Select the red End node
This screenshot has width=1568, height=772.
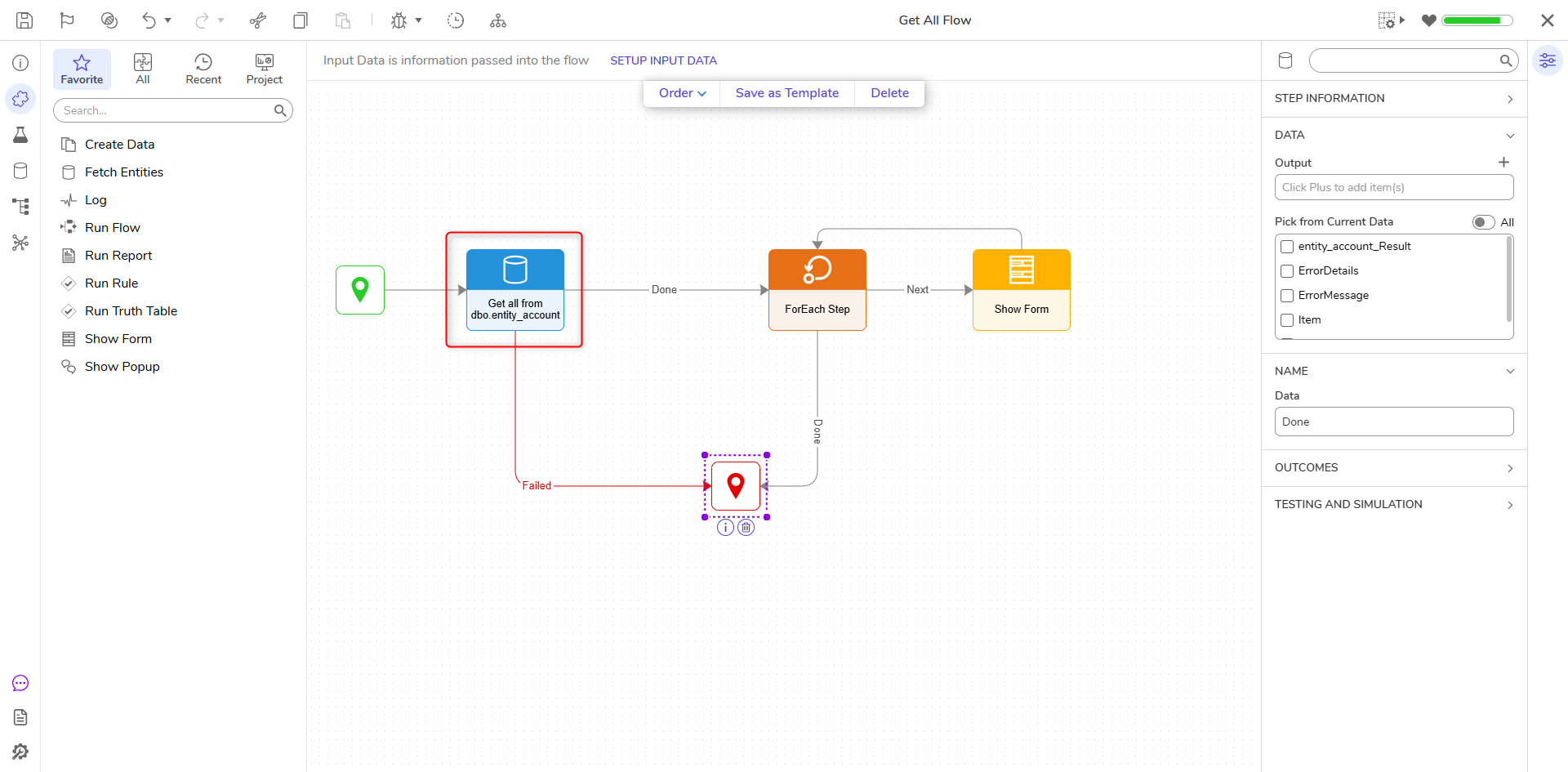point(736,486)
